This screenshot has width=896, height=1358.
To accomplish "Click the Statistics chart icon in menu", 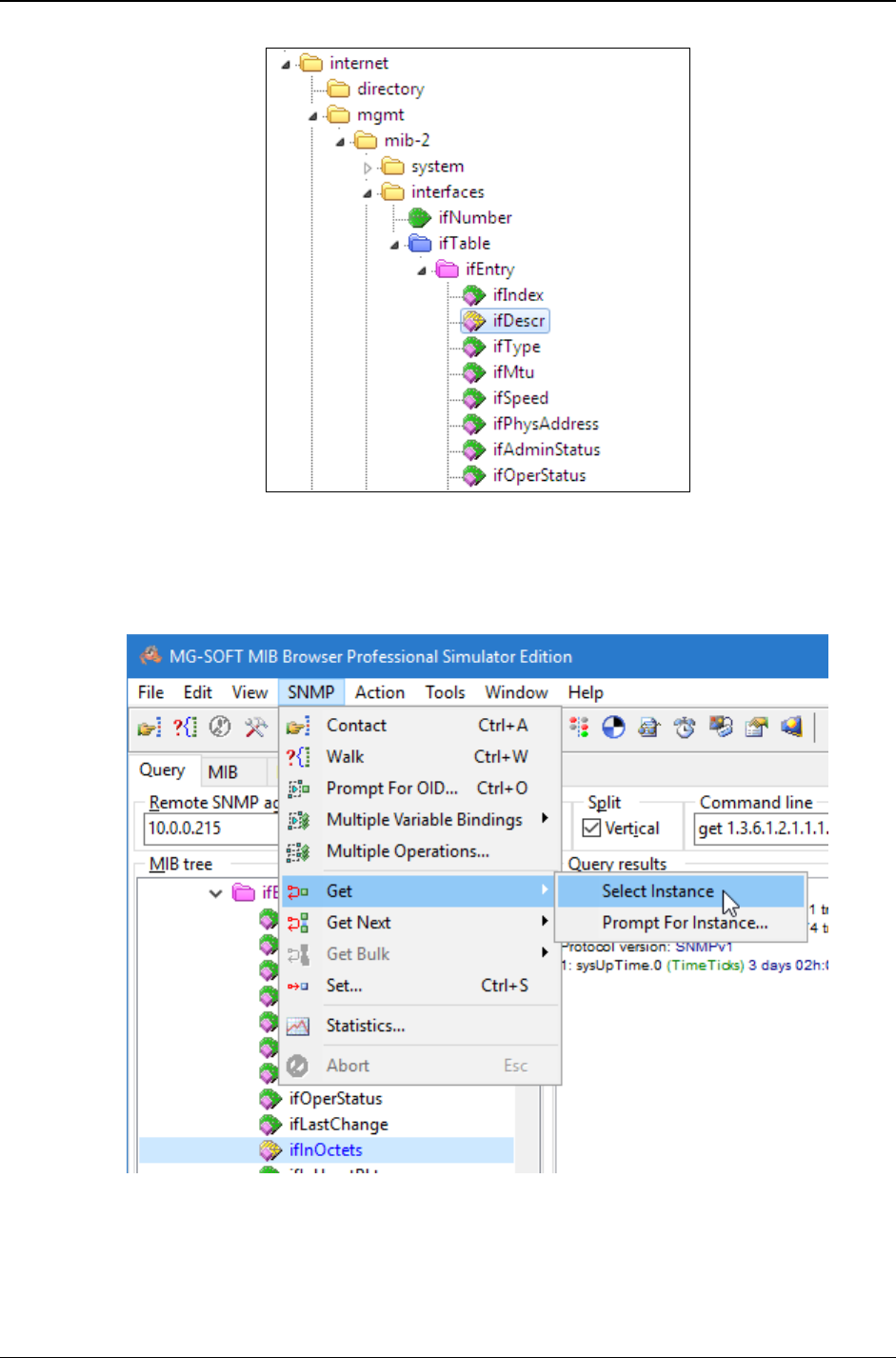I will (x=298, y=1027).
